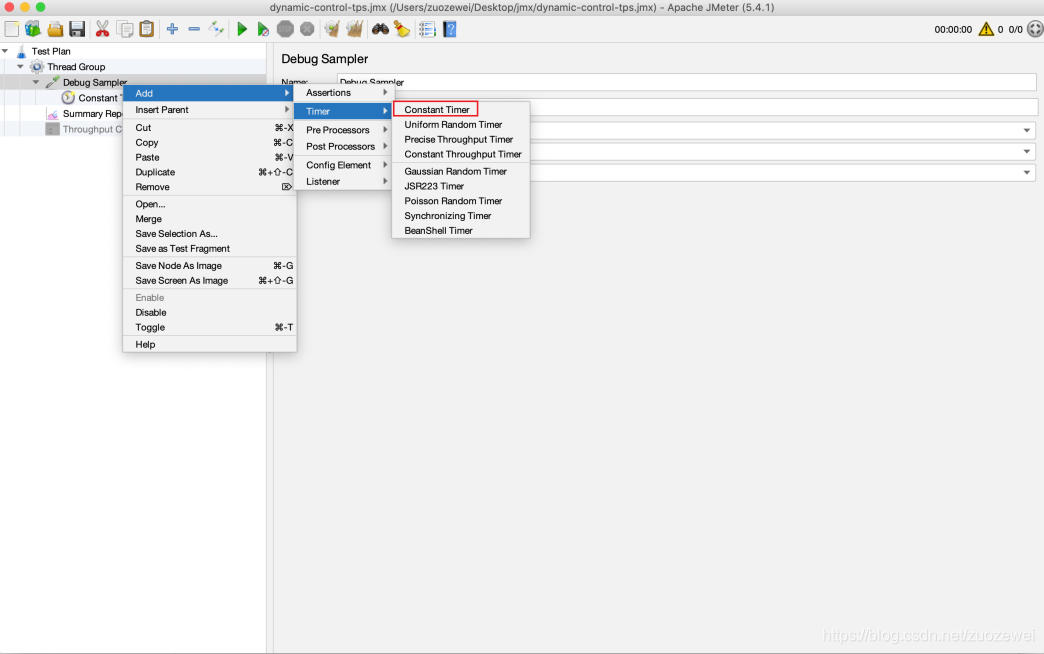
Task: Add a Synchronizing Timer
Action: click(x=461, y=216)
